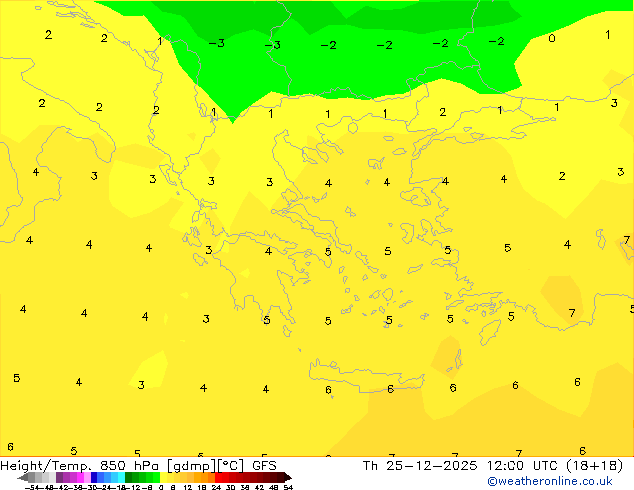Click the "-54" legend scale label
The width and height of the screenshot is (634, 490).
[32, 488]
